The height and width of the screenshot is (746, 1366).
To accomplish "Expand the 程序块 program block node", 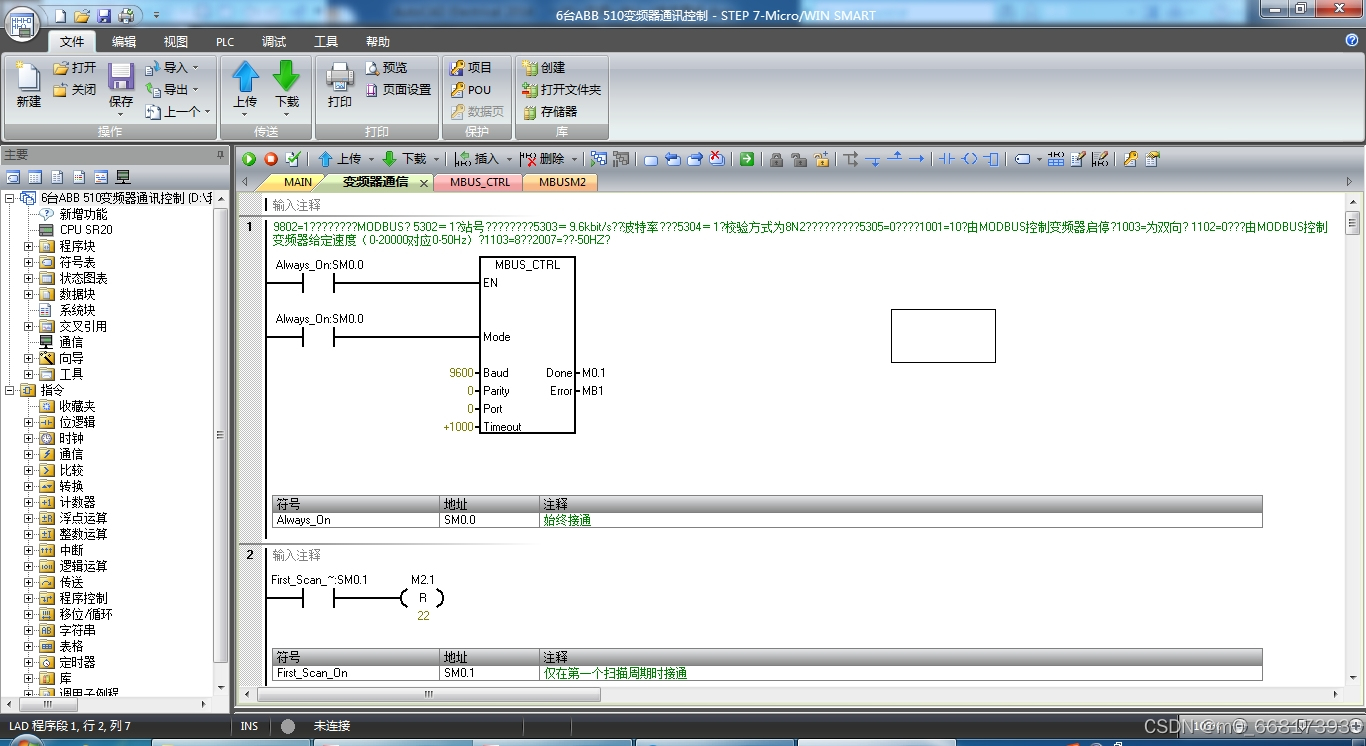I will click(29, 246).
